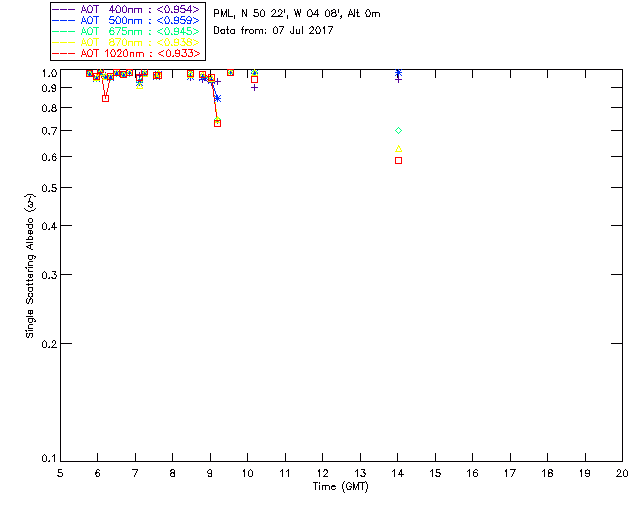The height and width of the screenshot is (512, 640).
Task: Click the AOT 400nm legend entry
Action: pos(127,9)
